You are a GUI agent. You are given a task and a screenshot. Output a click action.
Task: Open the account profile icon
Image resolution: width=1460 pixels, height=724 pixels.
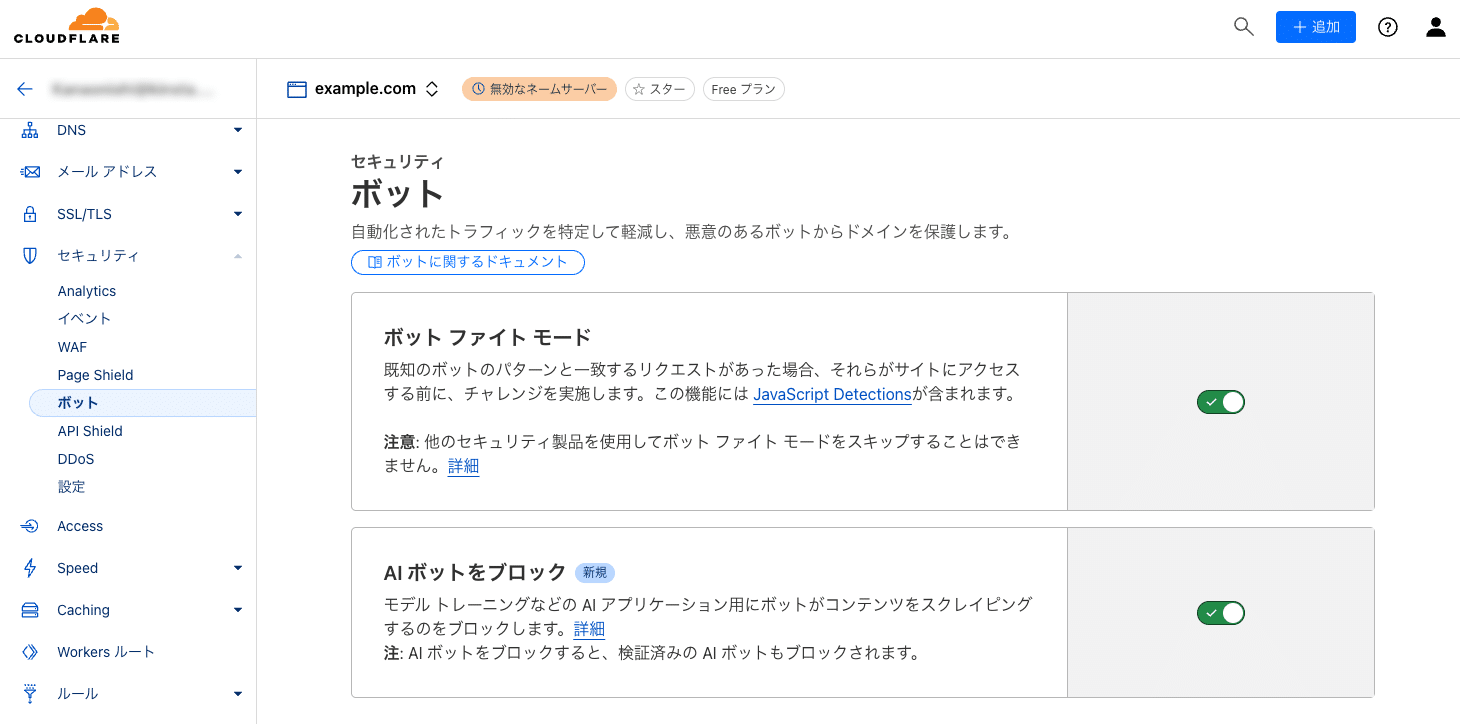1435,27
